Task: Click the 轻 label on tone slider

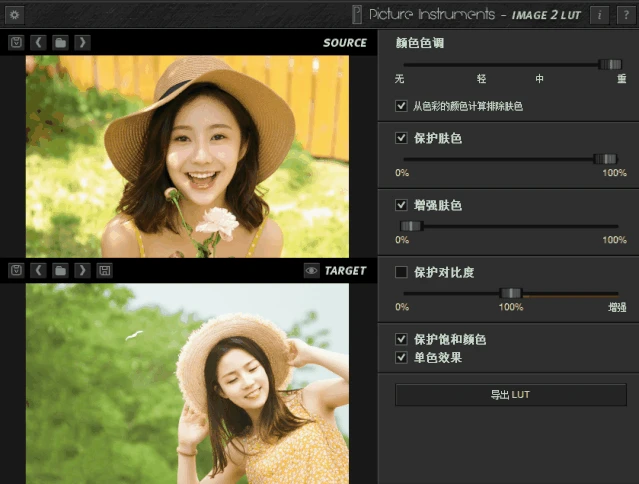Action: coord(482,78)
